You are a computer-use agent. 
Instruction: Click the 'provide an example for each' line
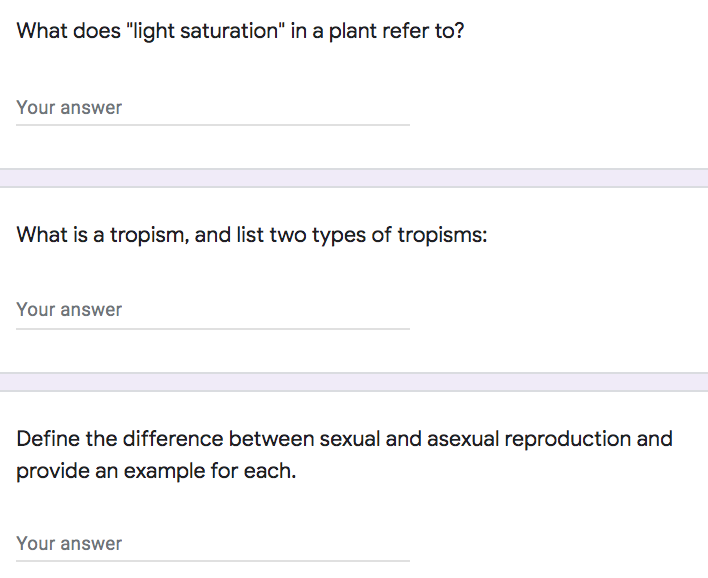pyautogui.click(x=156, y=470)
